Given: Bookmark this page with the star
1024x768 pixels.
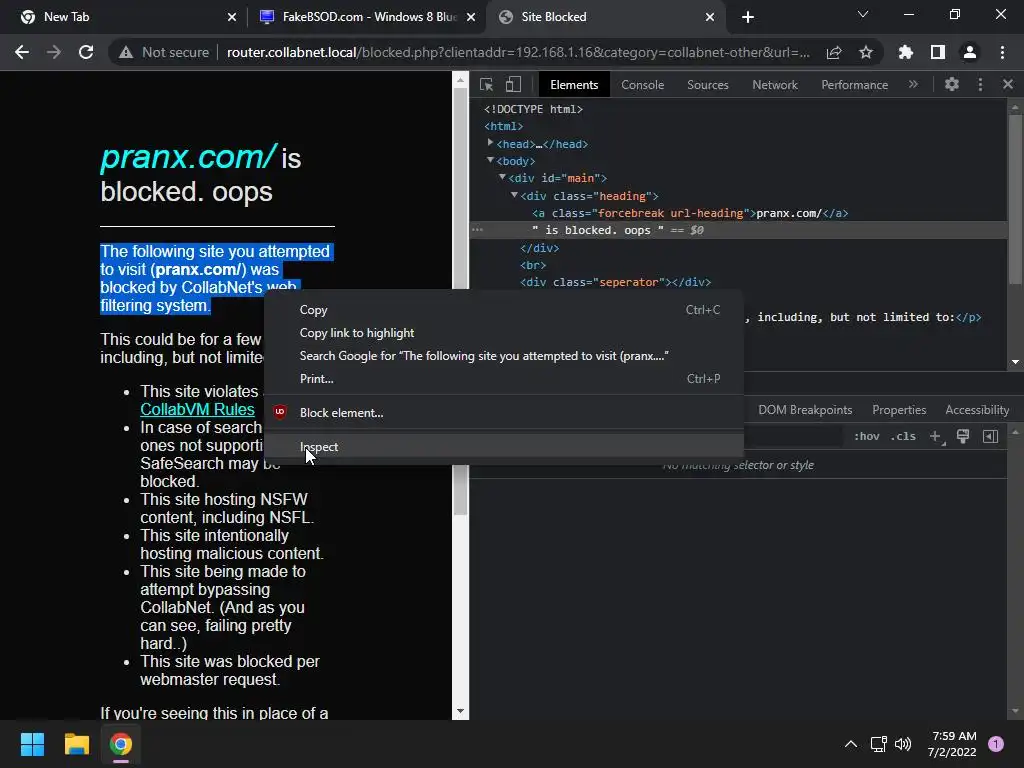Looking at the screenshot, I should point(866,52).
